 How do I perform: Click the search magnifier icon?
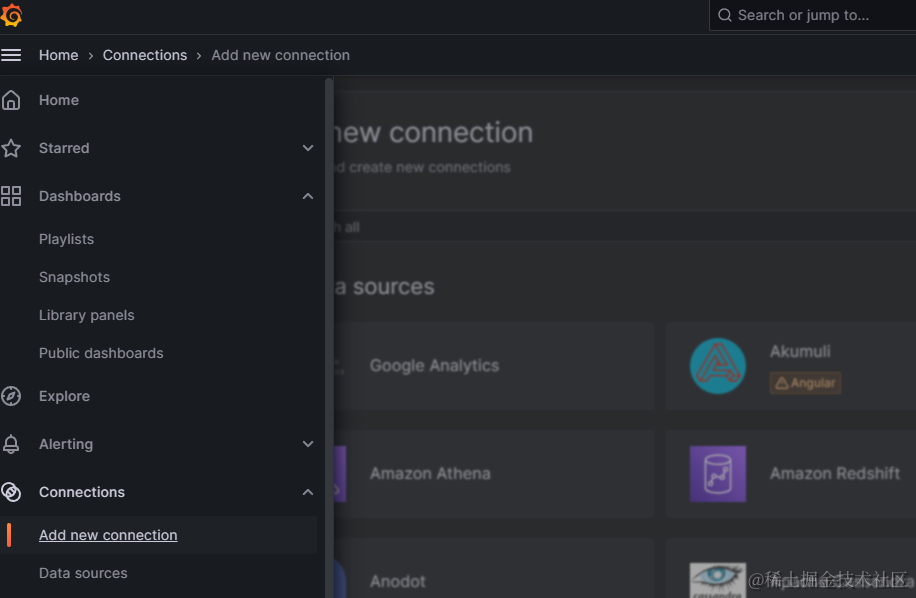pos(724,15)
